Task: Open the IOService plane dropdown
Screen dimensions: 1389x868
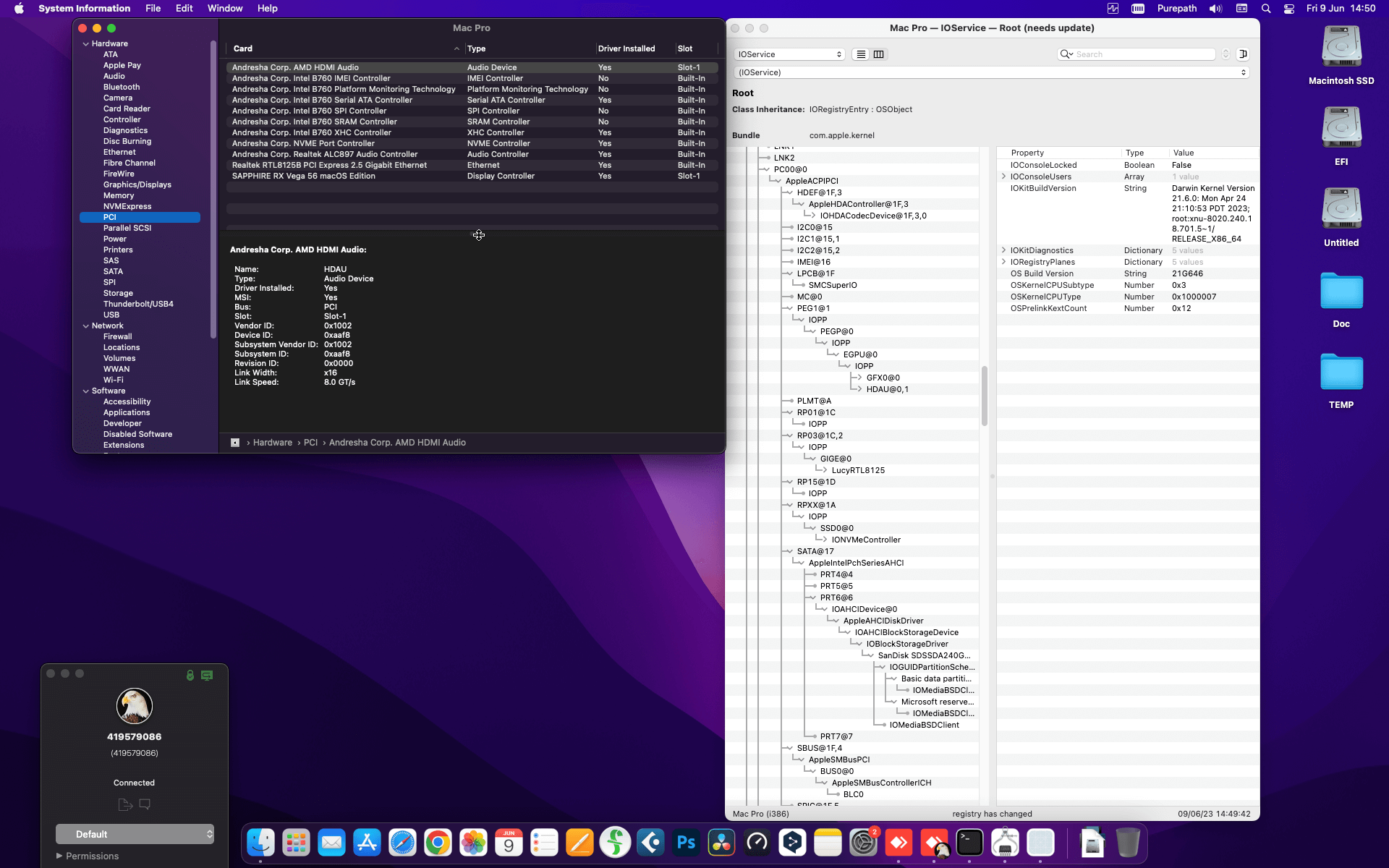Action: (x=789, y=54)
